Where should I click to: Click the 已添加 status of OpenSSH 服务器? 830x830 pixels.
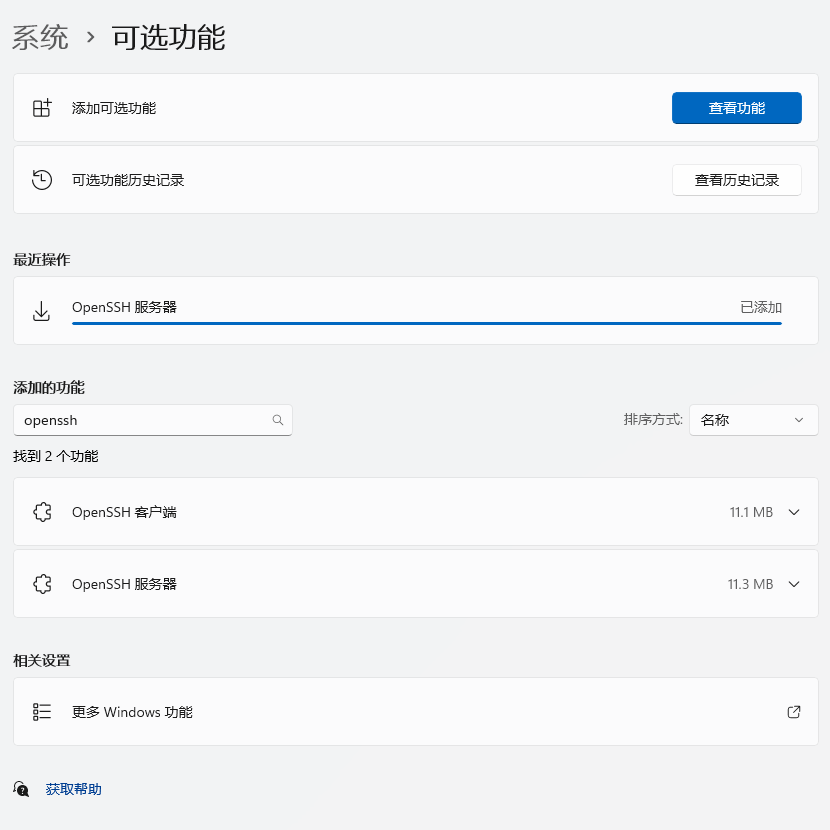point(761,307)
